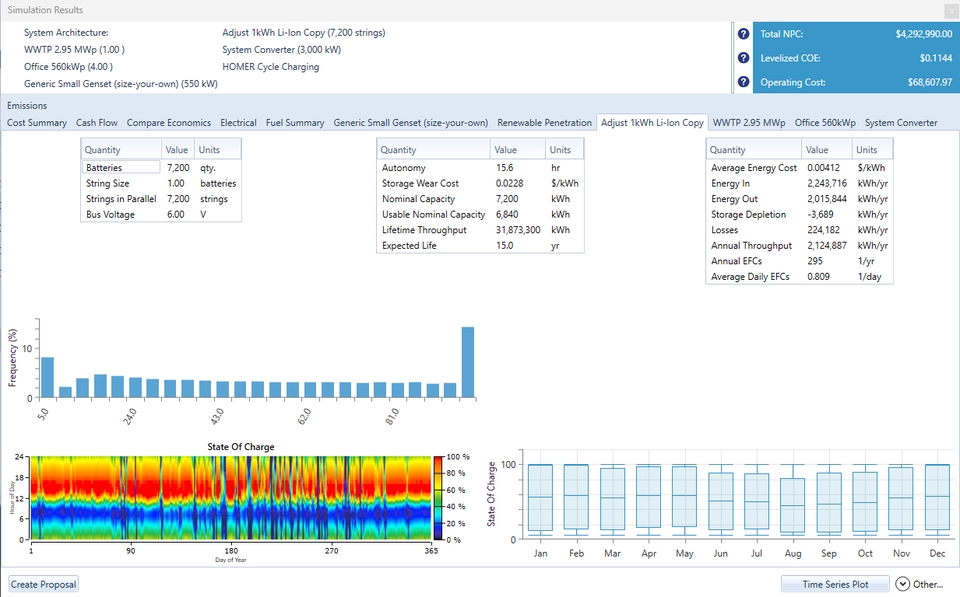Click the Create Proposal button

coord(44,584)
